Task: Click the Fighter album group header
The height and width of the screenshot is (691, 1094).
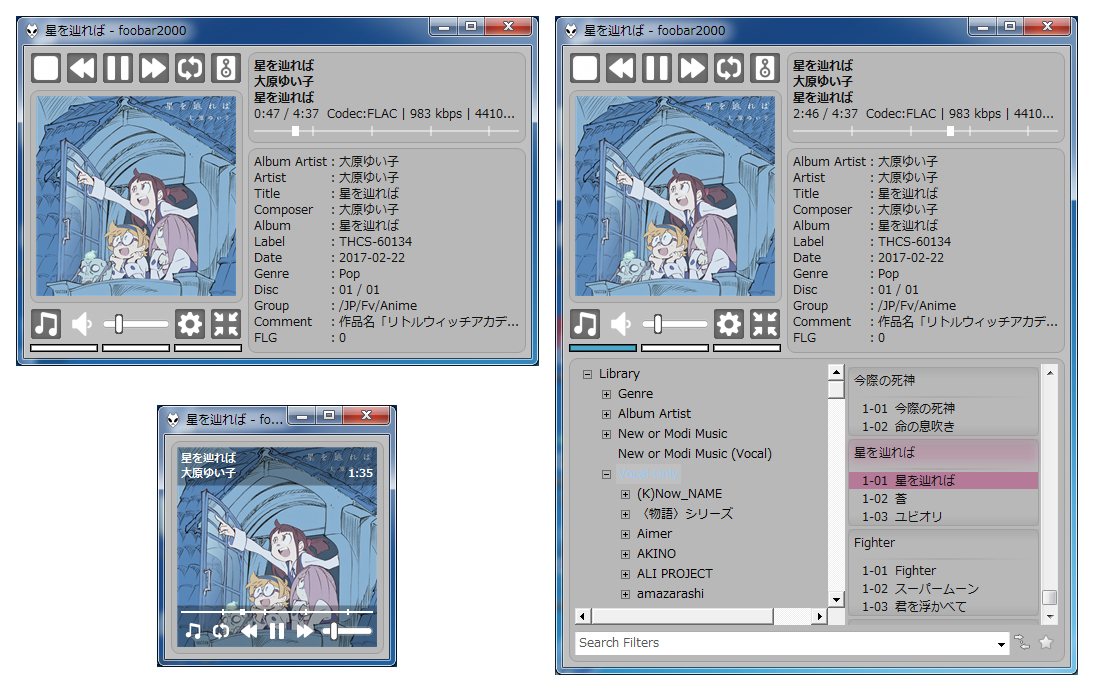Action: coord(943,542)
